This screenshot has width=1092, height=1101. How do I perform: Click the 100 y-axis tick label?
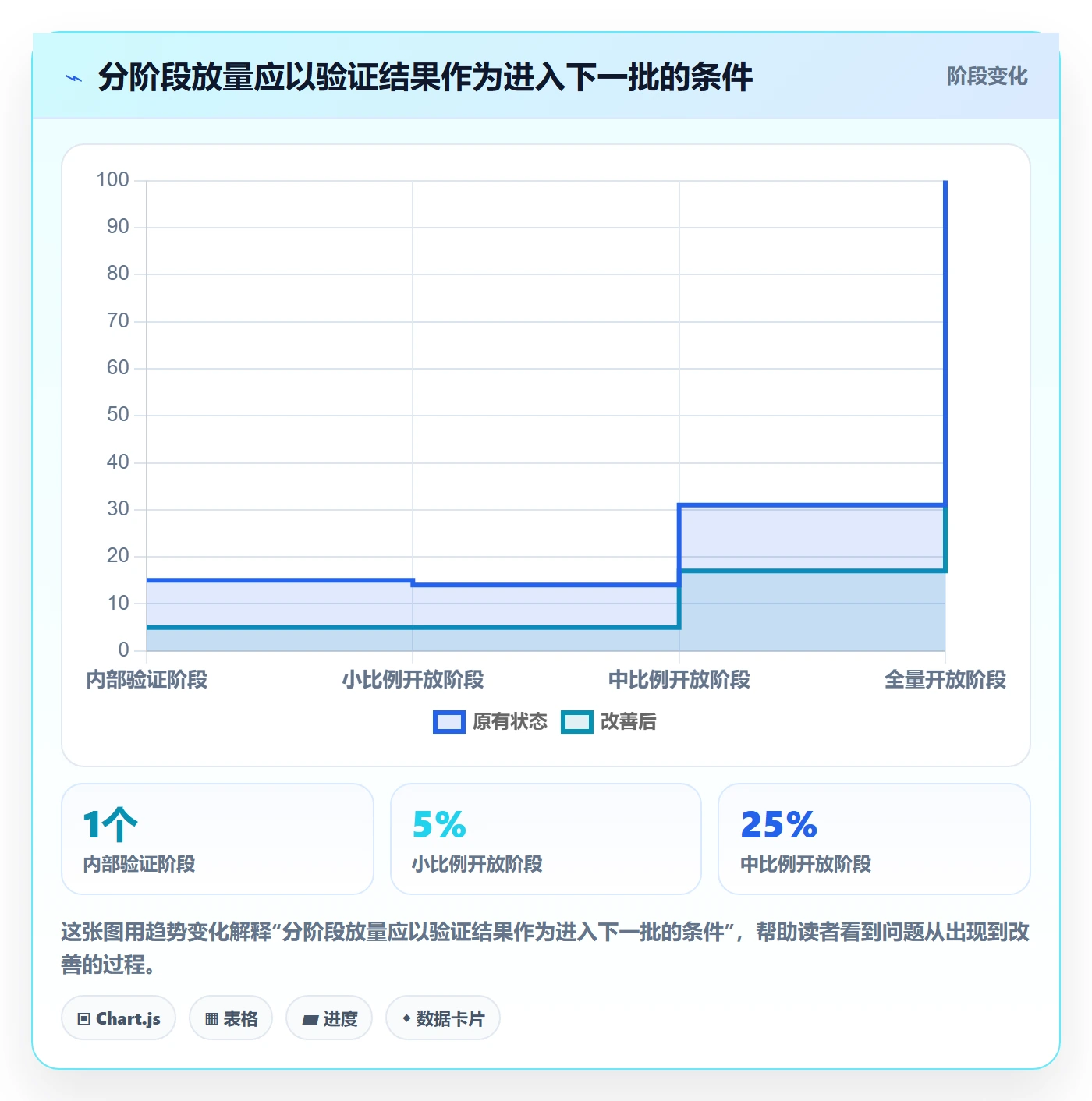coord(112,180)
